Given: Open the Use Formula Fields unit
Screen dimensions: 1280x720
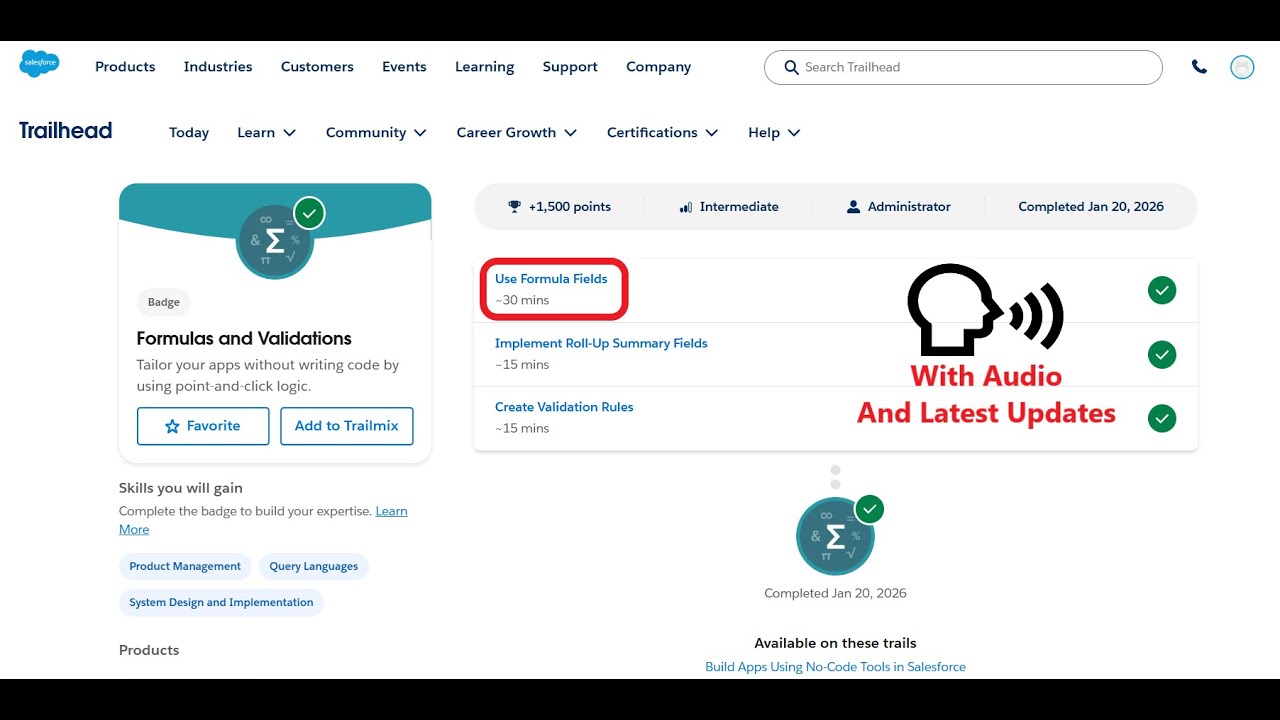Looking at the screenshot, I should pyautogui.click(x=551, y=279).
